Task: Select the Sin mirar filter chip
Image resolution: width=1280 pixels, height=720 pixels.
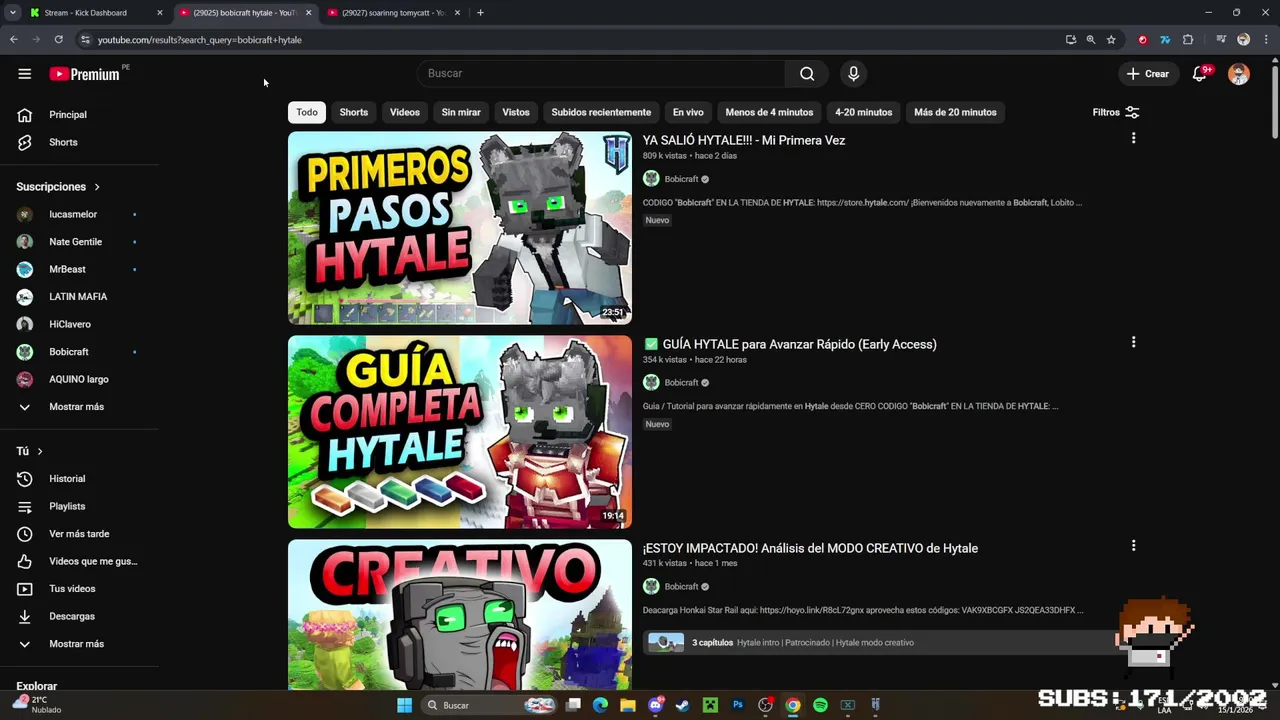Action: (461, 112)
